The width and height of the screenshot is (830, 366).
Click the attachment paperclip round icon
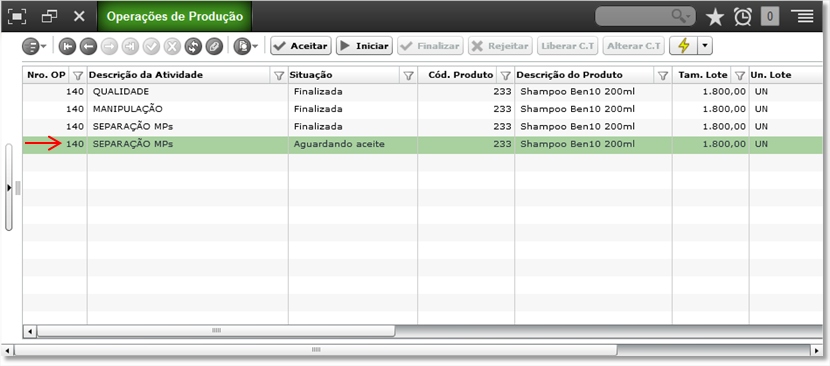pos(214,47)
